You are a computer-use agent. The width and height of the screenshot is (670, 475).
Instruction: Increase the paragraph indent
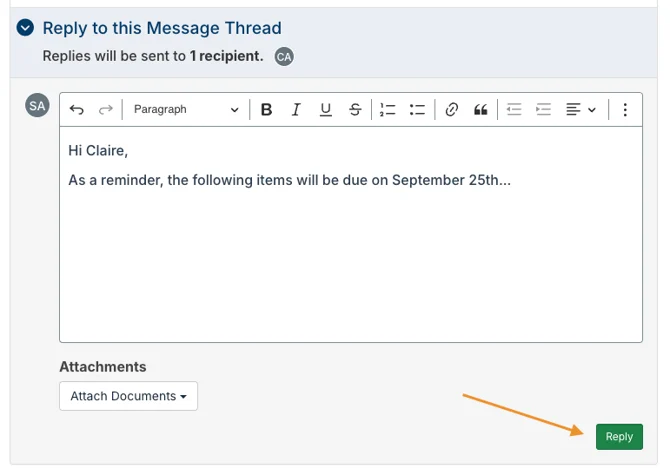point(544,110)
